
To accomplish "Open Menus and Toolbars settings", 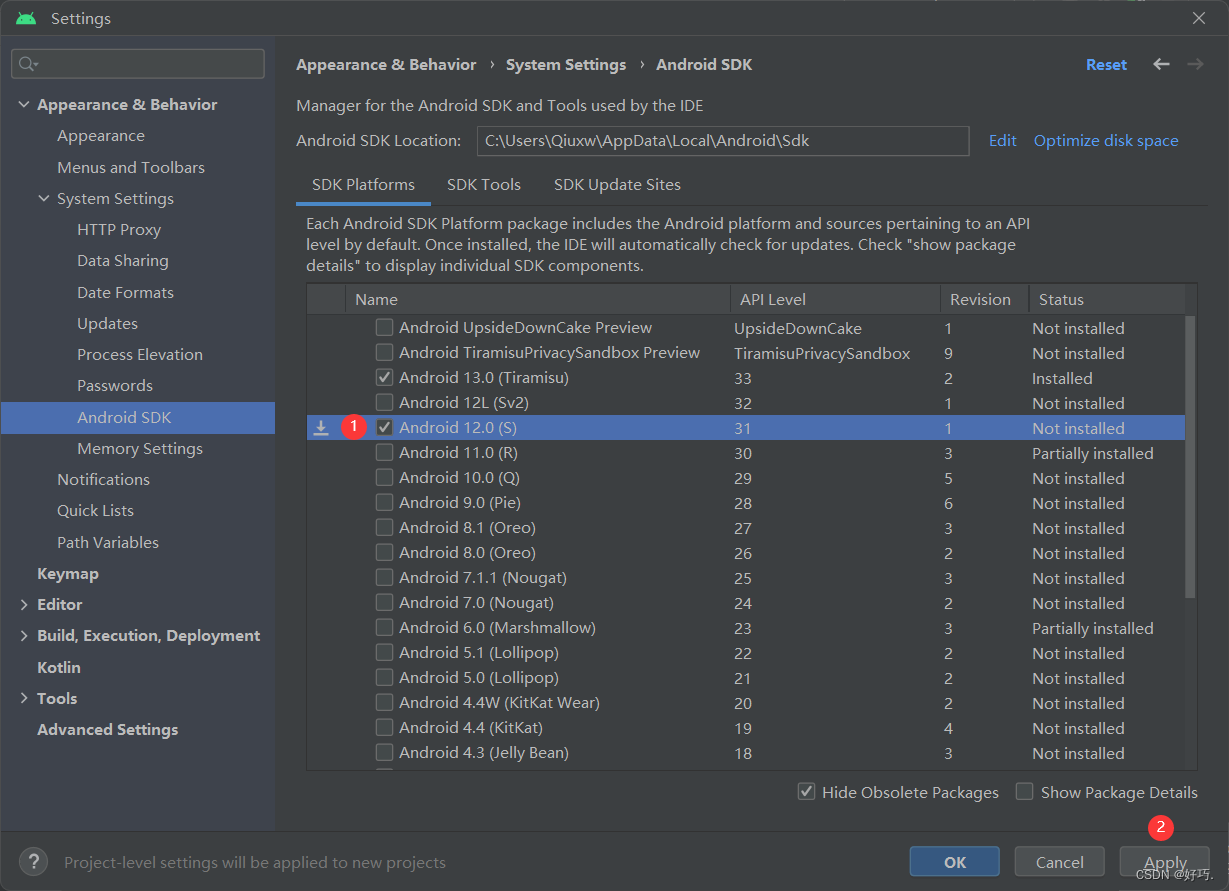I will [131, 168].
